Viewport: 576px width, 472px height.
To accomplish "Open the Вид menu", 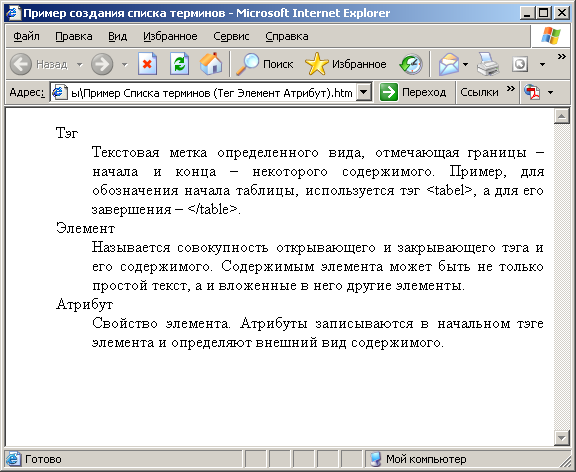I will click(118, 36).
